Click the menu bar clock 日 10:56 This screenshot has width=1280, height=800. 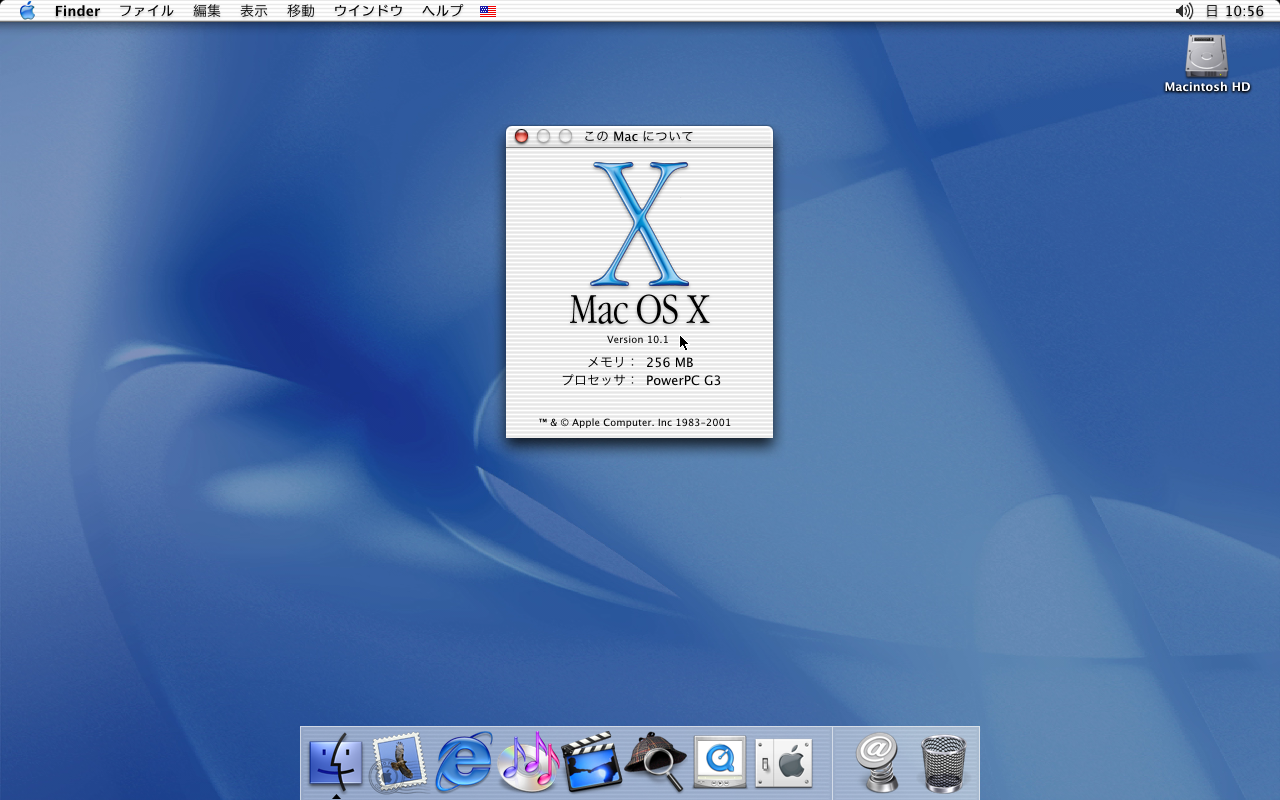pyautogui.click(x=1235, y=11)
